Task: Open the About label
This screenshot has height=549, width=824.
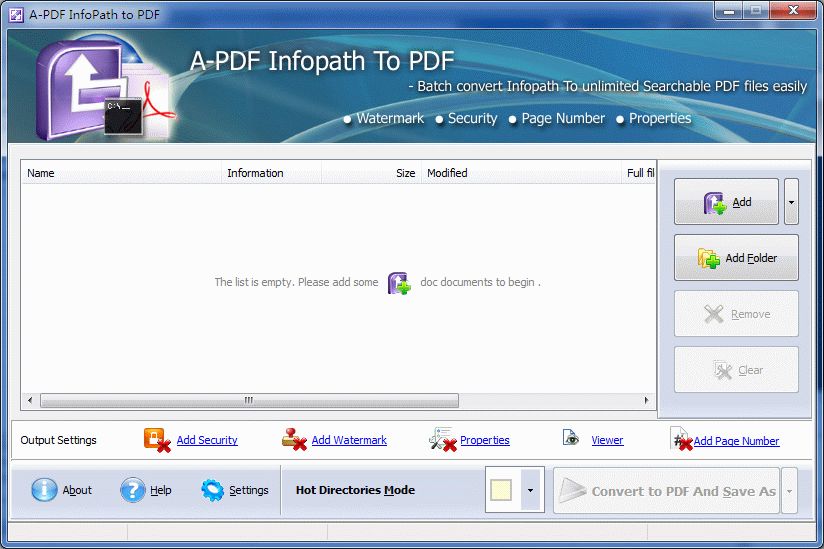Action: [77, 490]
